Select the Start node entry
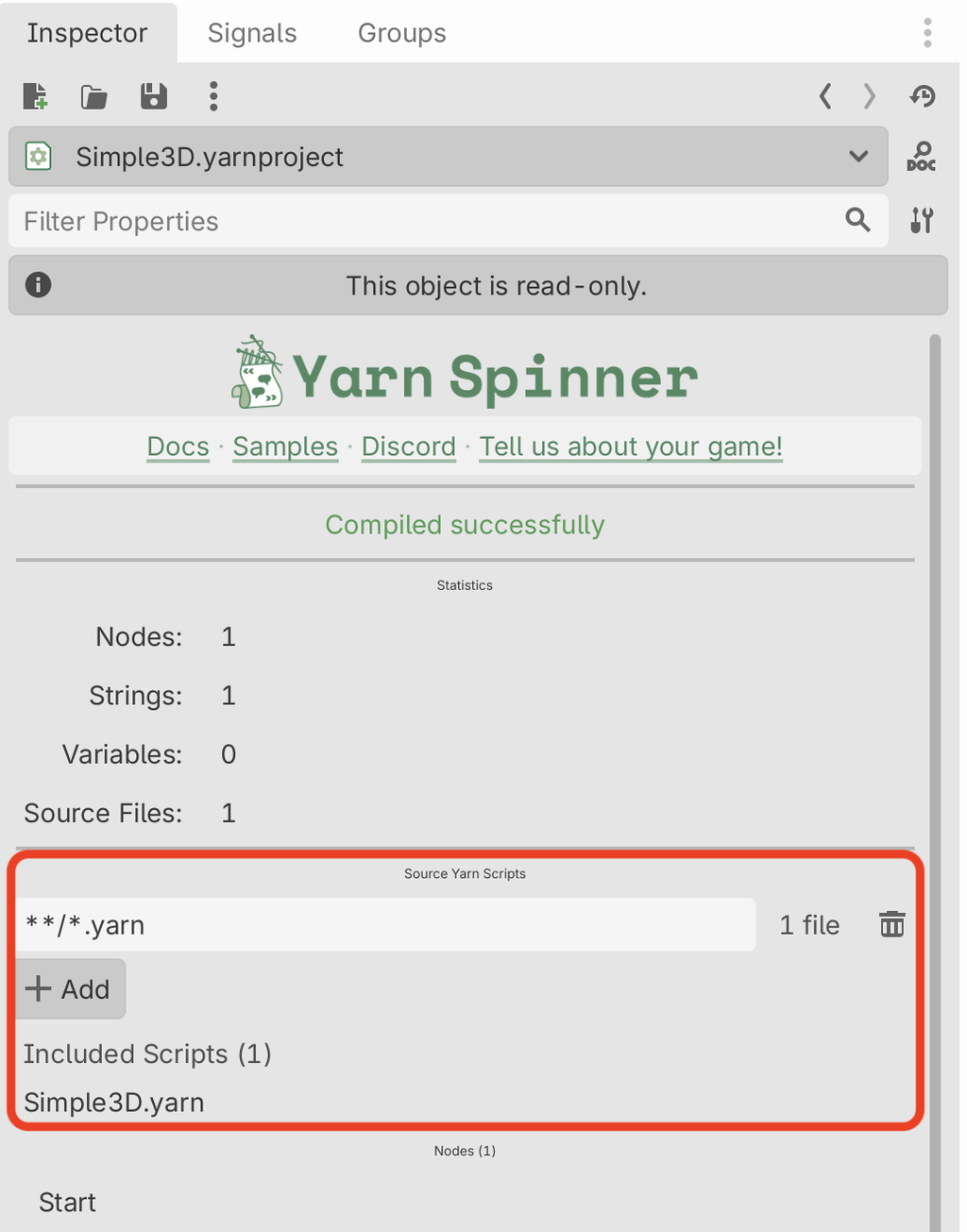Screen dimensions: 967x1232 click(67, 1202)
